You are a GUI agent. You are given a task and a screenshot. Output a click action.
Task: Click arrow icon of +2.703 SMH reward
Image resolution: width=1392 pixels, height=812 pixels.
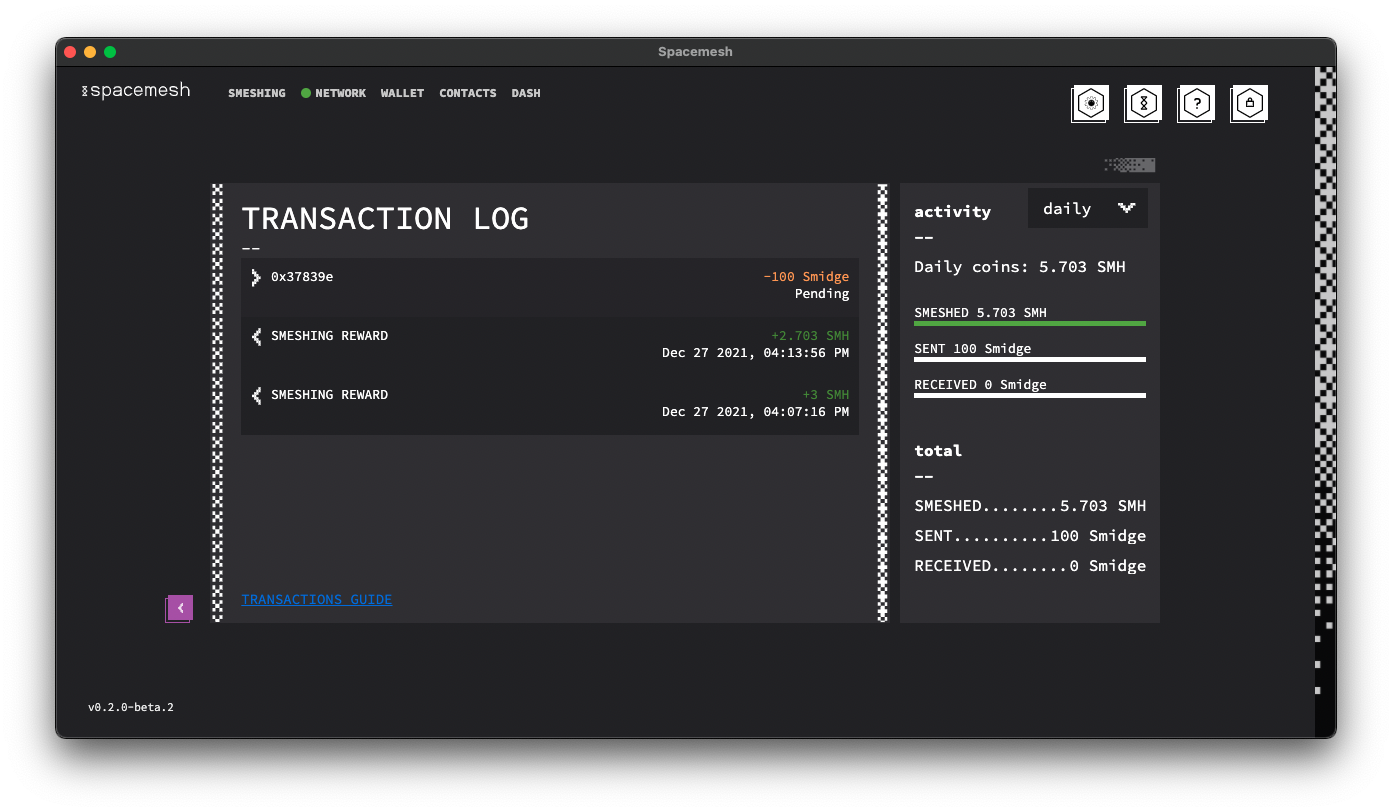click(x=256, y=336)
